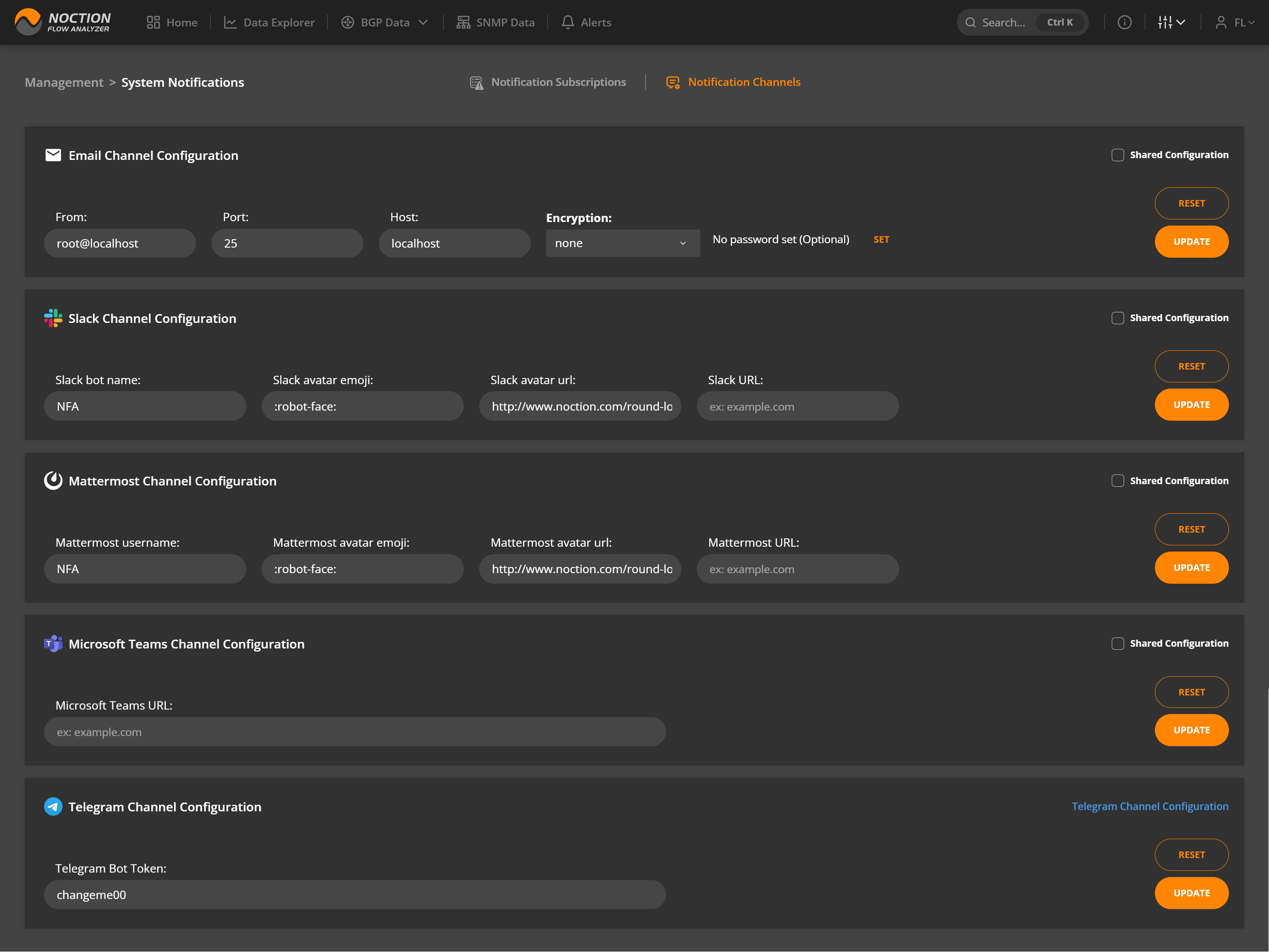The width and height of the screenshot is (1269, 952).
Task: Open the Alerts bell icon
Action: coord(567,22)
